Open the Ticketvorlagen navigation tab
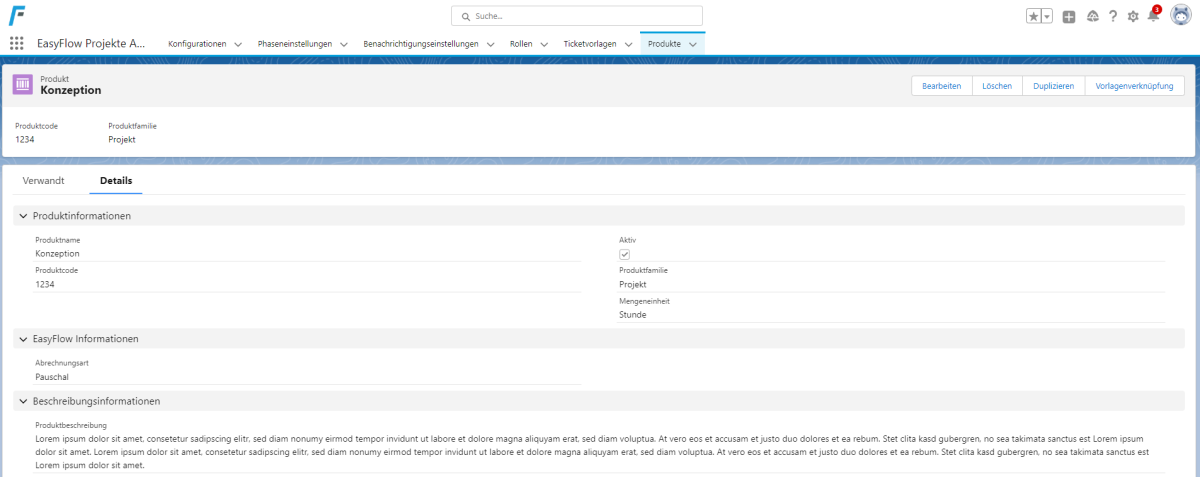 tap(591, 44)
